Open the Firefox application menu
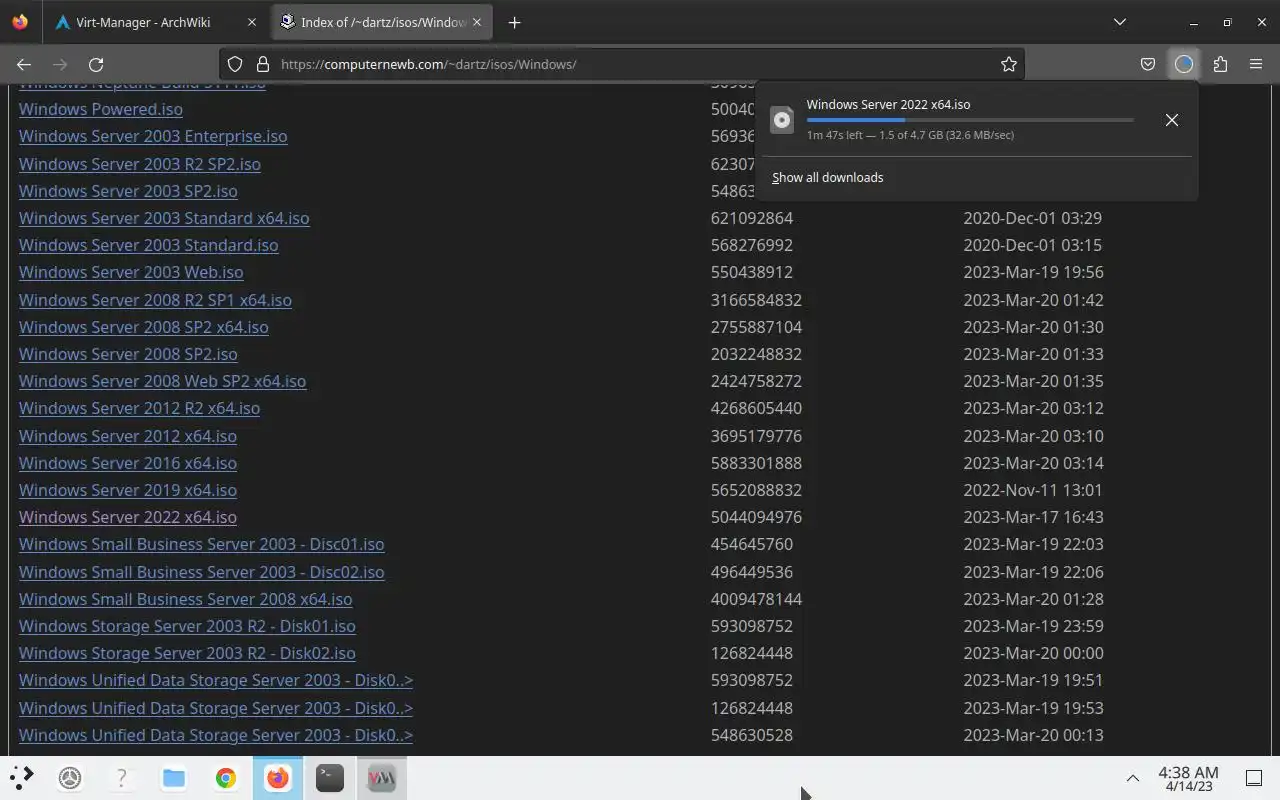1280x800 pixels. pyautogui.click(x=1256, y=64)
